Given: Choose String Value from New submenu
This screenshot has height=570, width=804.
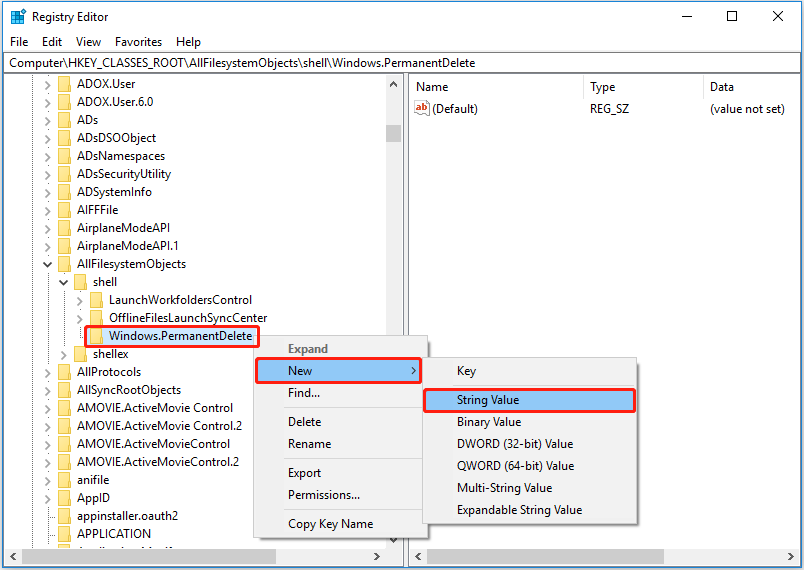Looking at the screenshot, I should [529, 400].
